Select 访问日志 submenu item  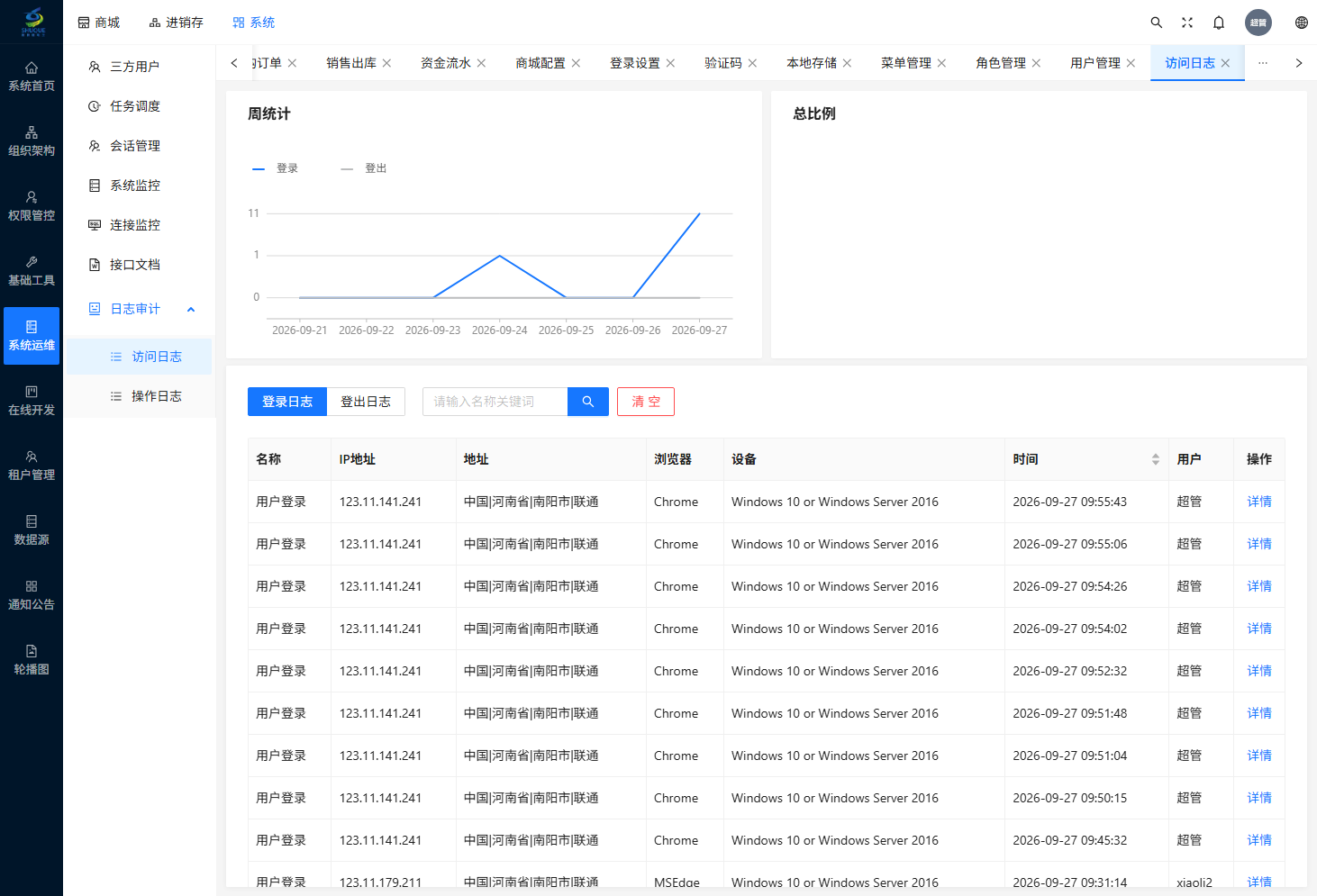[x=139, y=357]
